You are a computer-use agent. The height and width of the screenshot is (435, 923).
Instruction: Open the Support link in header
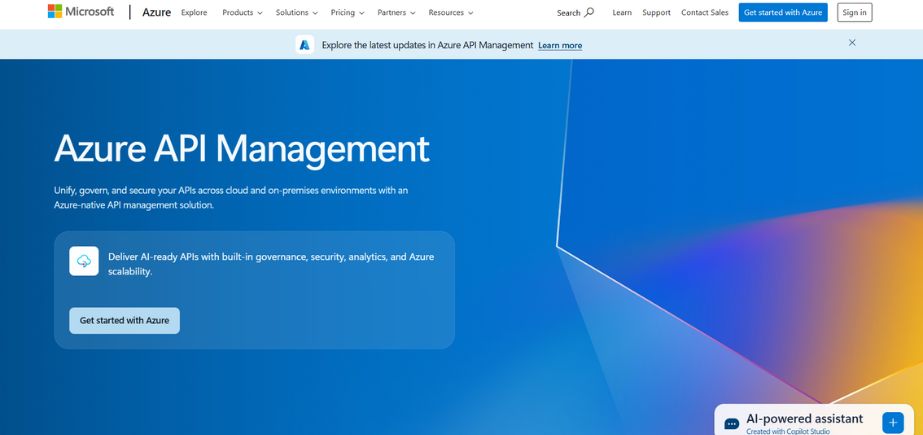tap(656, 12)
